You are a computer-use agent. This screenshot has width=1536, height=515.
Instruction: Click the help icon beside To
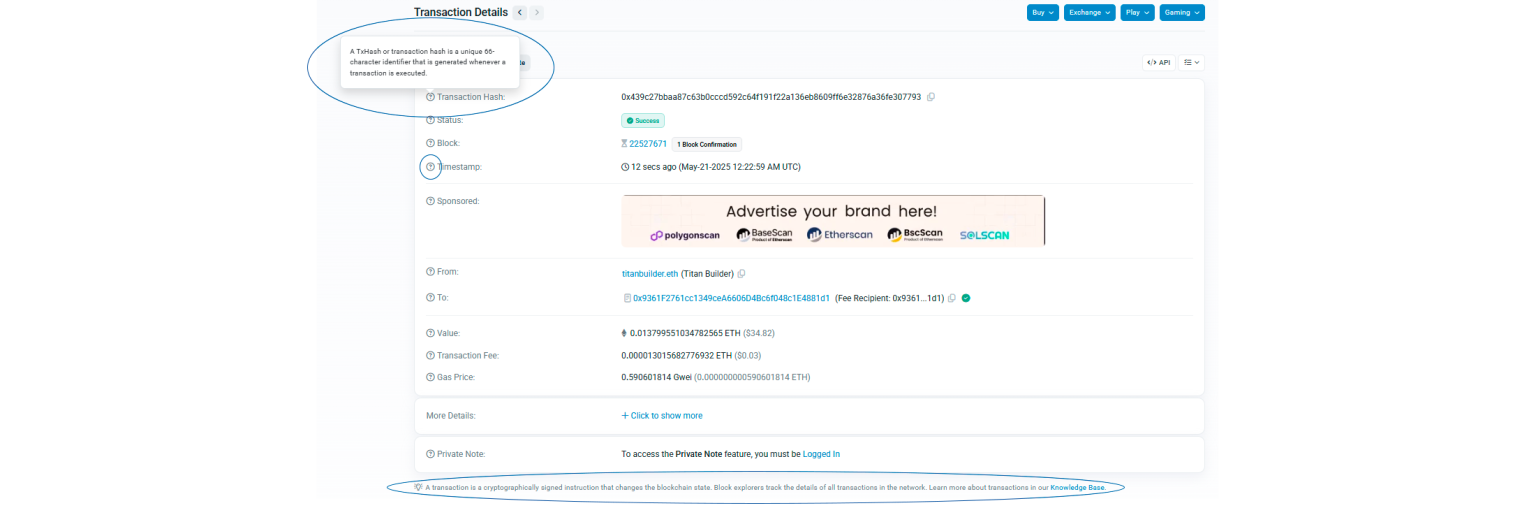pyautogui.click(x=430, y=298)
